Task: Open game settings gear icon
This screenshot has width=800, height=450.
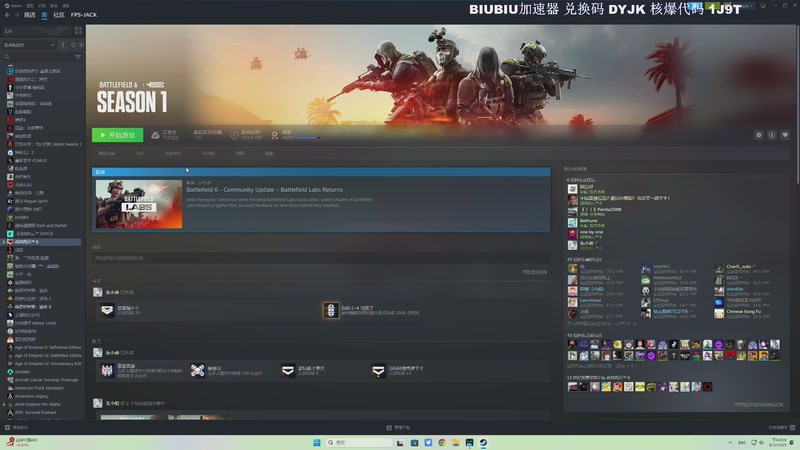Action: point(759,135)
